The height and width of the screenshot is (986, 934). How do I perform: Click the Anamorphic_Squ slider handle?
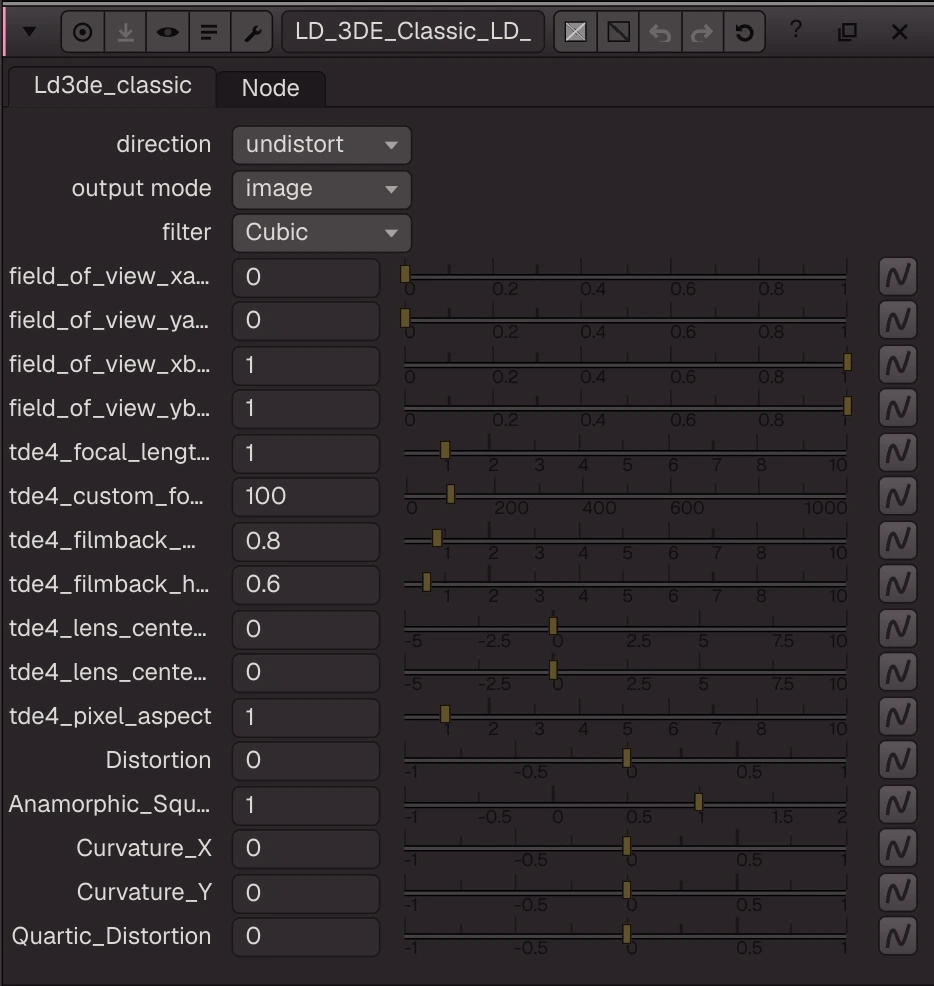pyautogui.click(x=698, y=802)
